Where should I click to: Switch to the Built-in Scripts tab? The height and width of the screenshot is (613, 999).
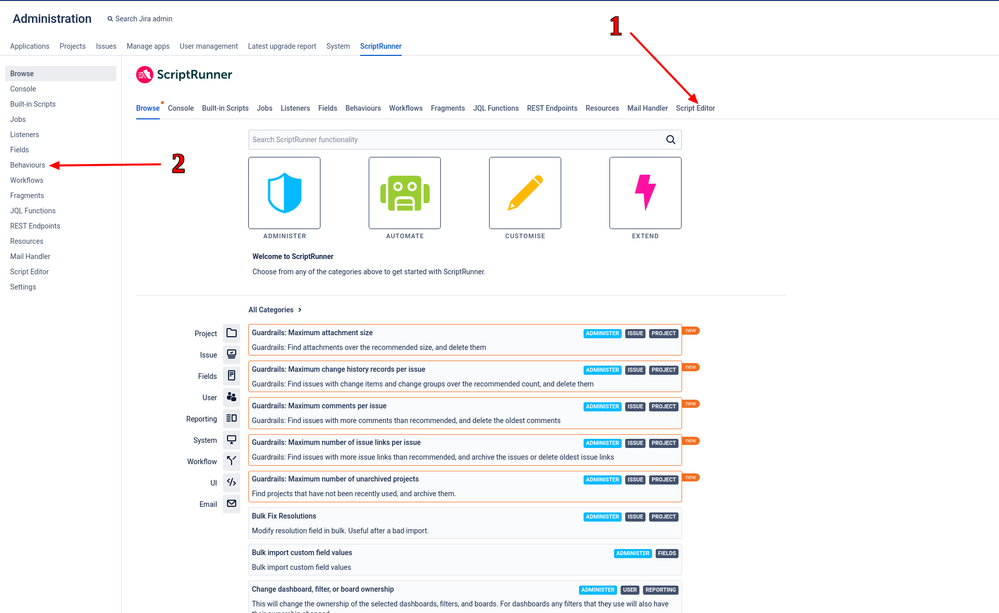pyautogui.click(x=225, y=108)
